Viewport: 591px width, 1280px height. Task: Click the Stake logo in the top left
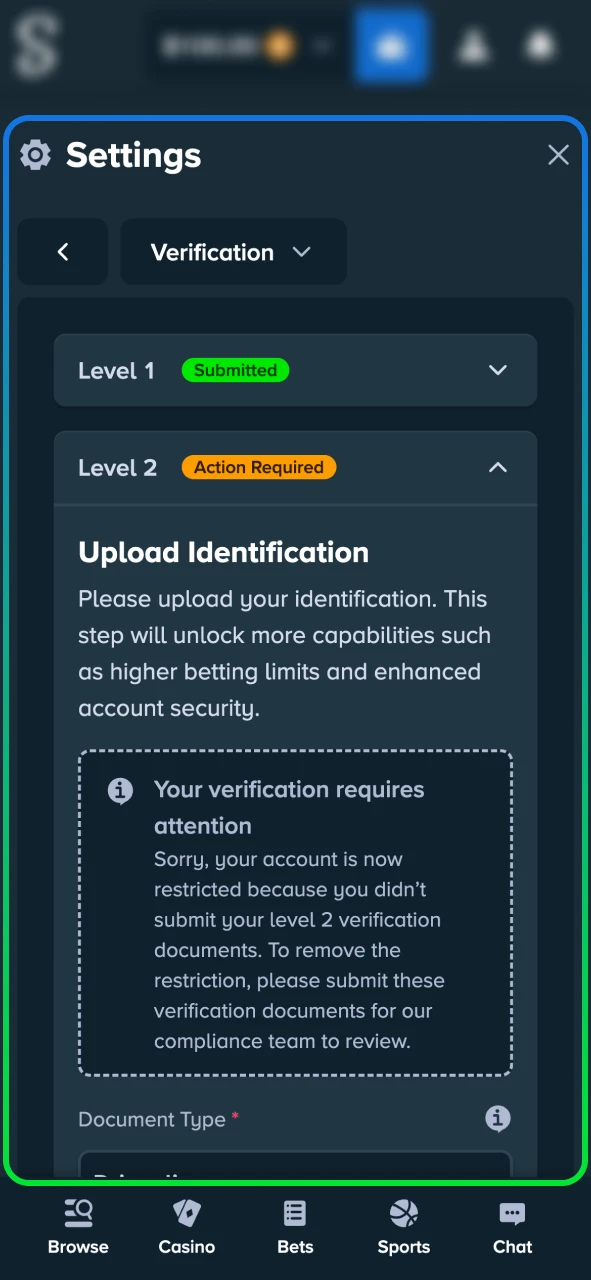(x=36, y=45)
